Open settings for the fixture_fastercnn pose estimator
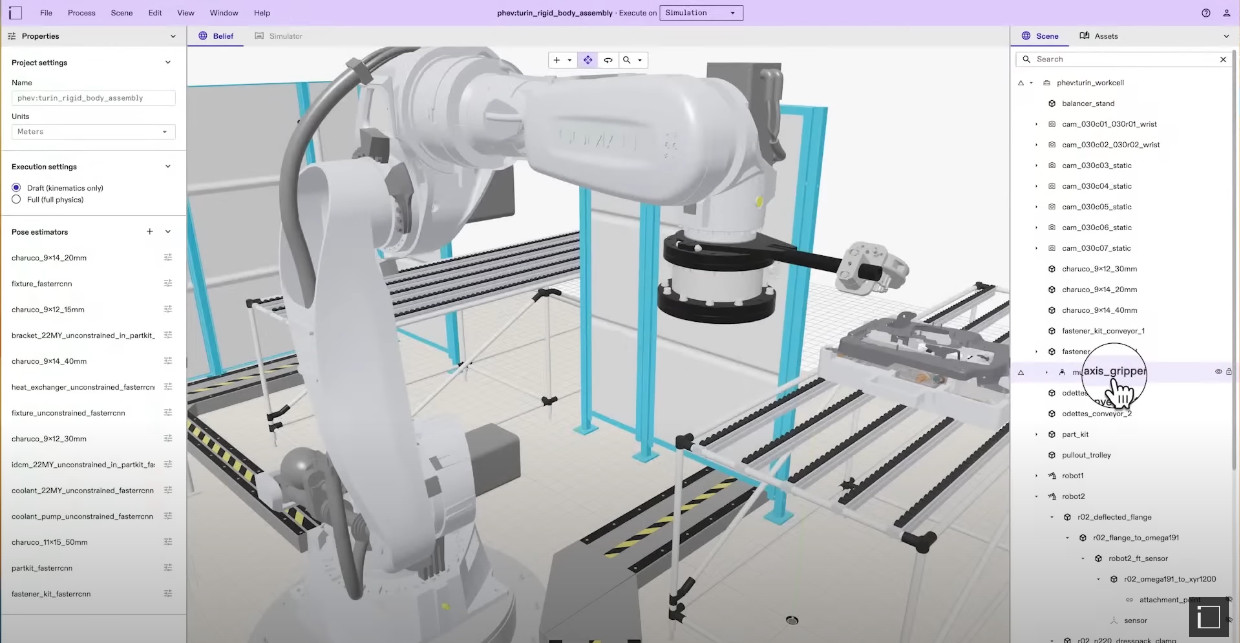 click(168, 283)
